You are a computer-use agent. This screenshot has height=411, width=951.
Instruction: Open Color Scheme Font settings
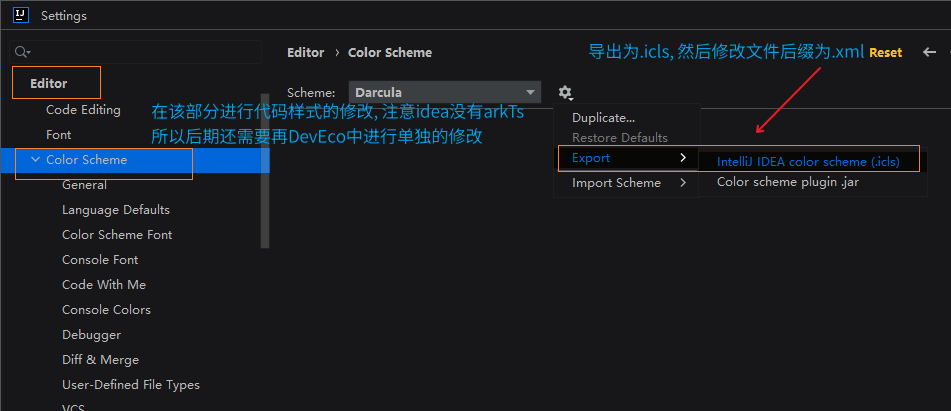click(x=117, y=235)
